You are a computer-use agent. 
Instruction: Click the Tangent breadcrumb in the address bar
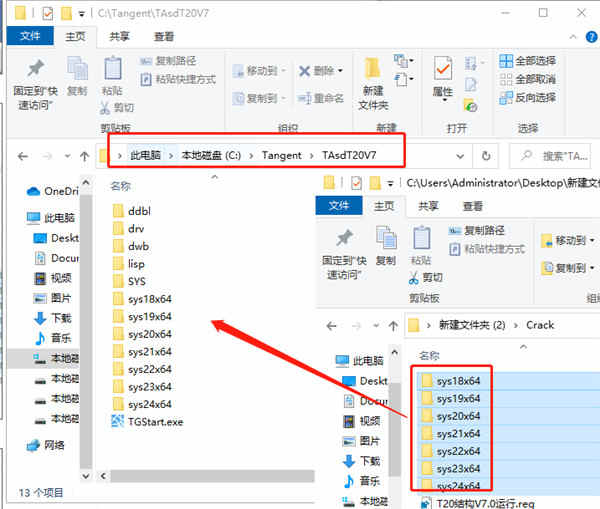[x=282, y=155]
